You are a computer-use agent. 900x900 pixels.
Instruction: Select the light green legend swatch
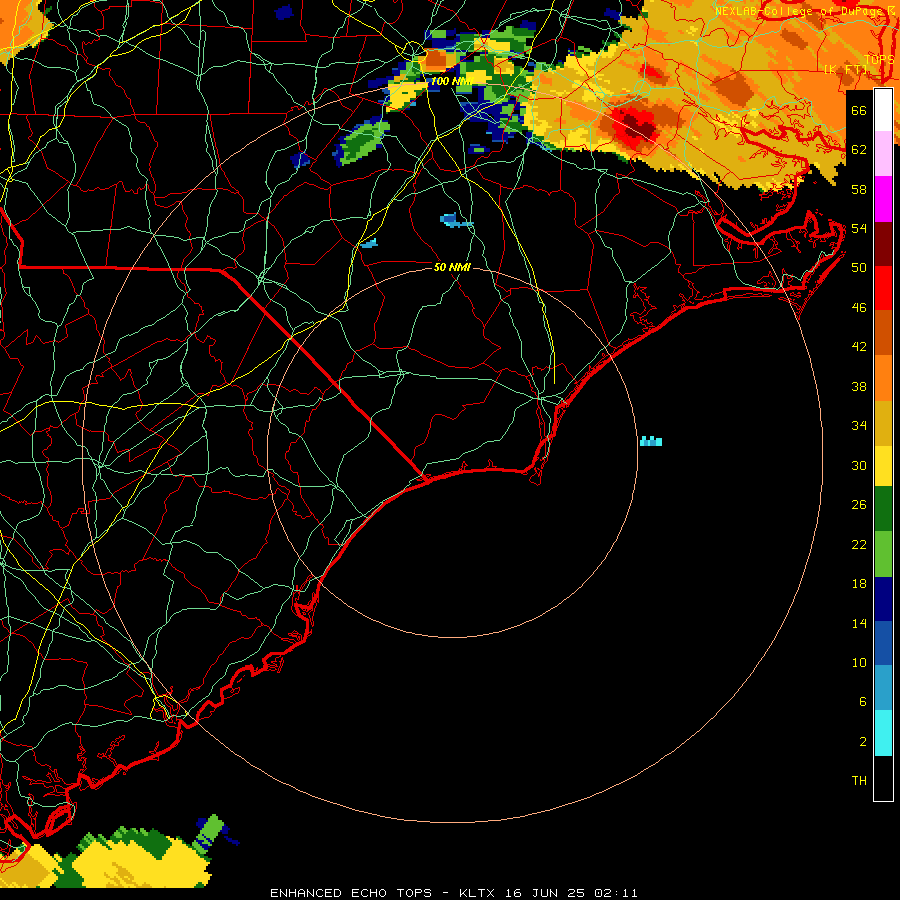click(x=883, y=554)
